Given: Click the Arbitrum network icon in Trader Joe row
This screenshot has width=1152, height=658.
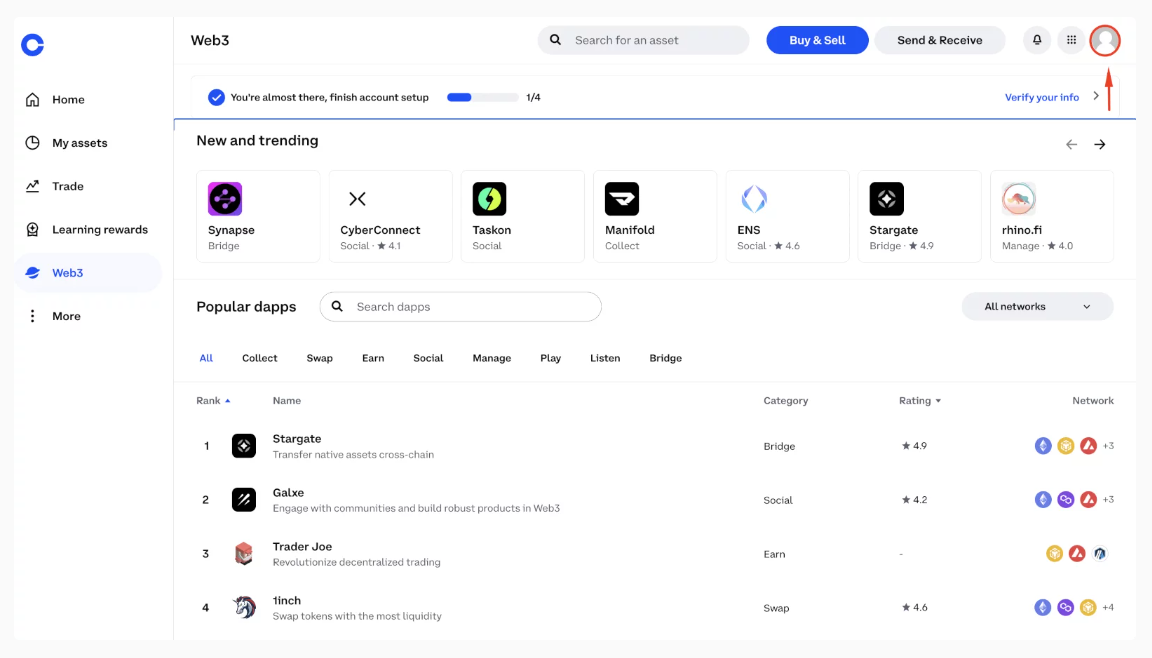Looking at the screenshot, I should 1100,553.
